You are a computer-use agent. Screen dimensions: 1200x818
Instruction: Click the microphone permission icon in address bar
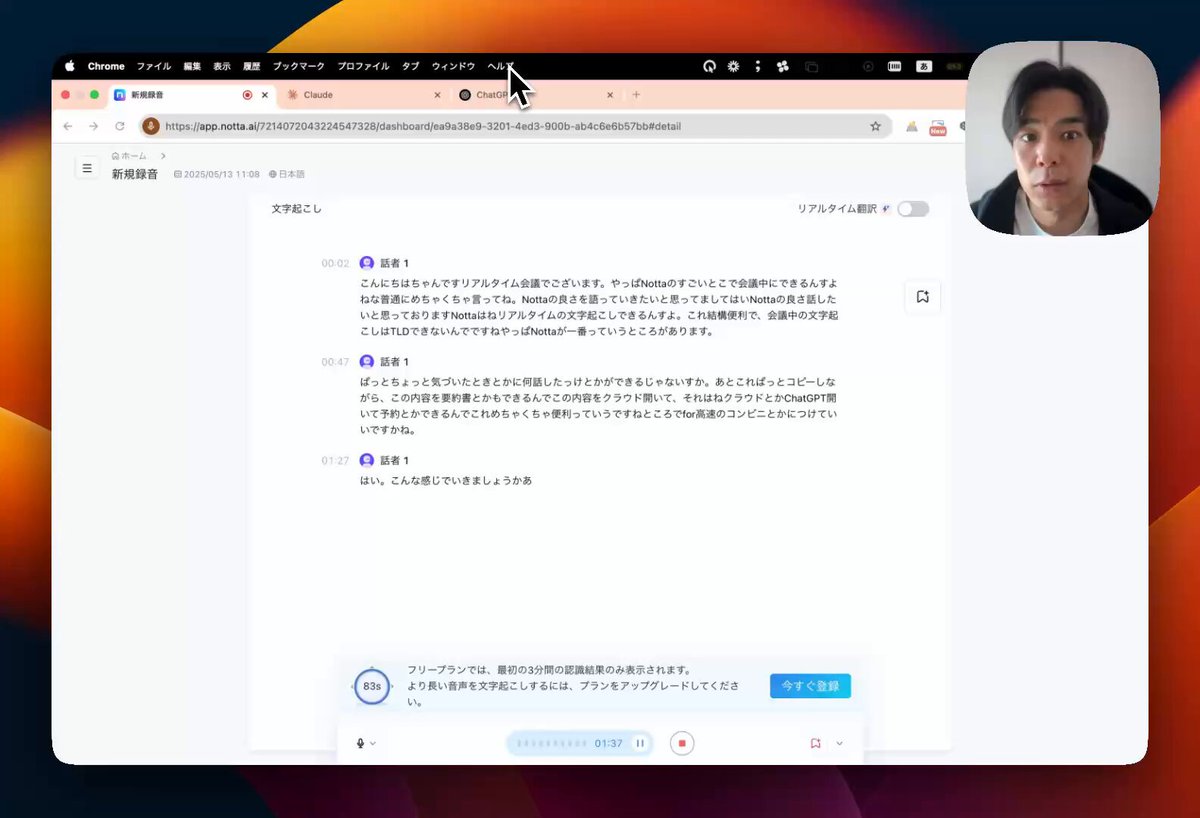pyautogui.click(x=151, y=126)
